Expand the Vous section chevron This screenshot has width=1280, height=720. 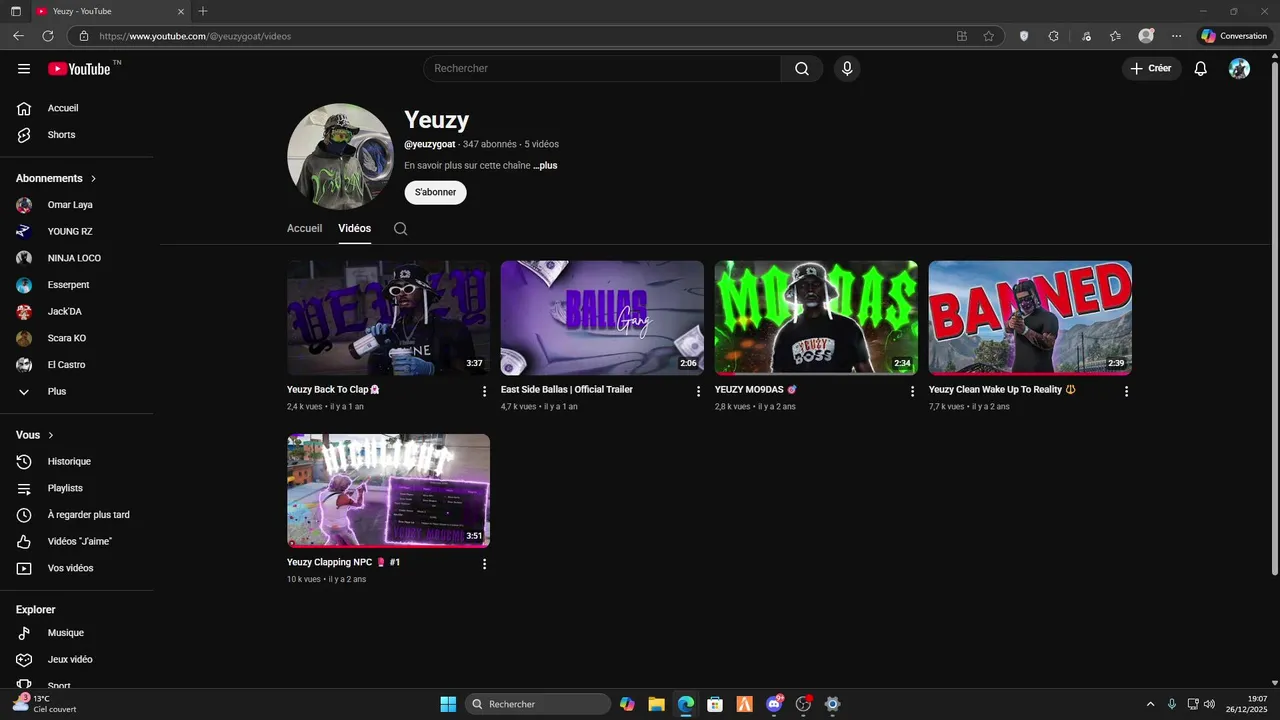tap(51, 435)
